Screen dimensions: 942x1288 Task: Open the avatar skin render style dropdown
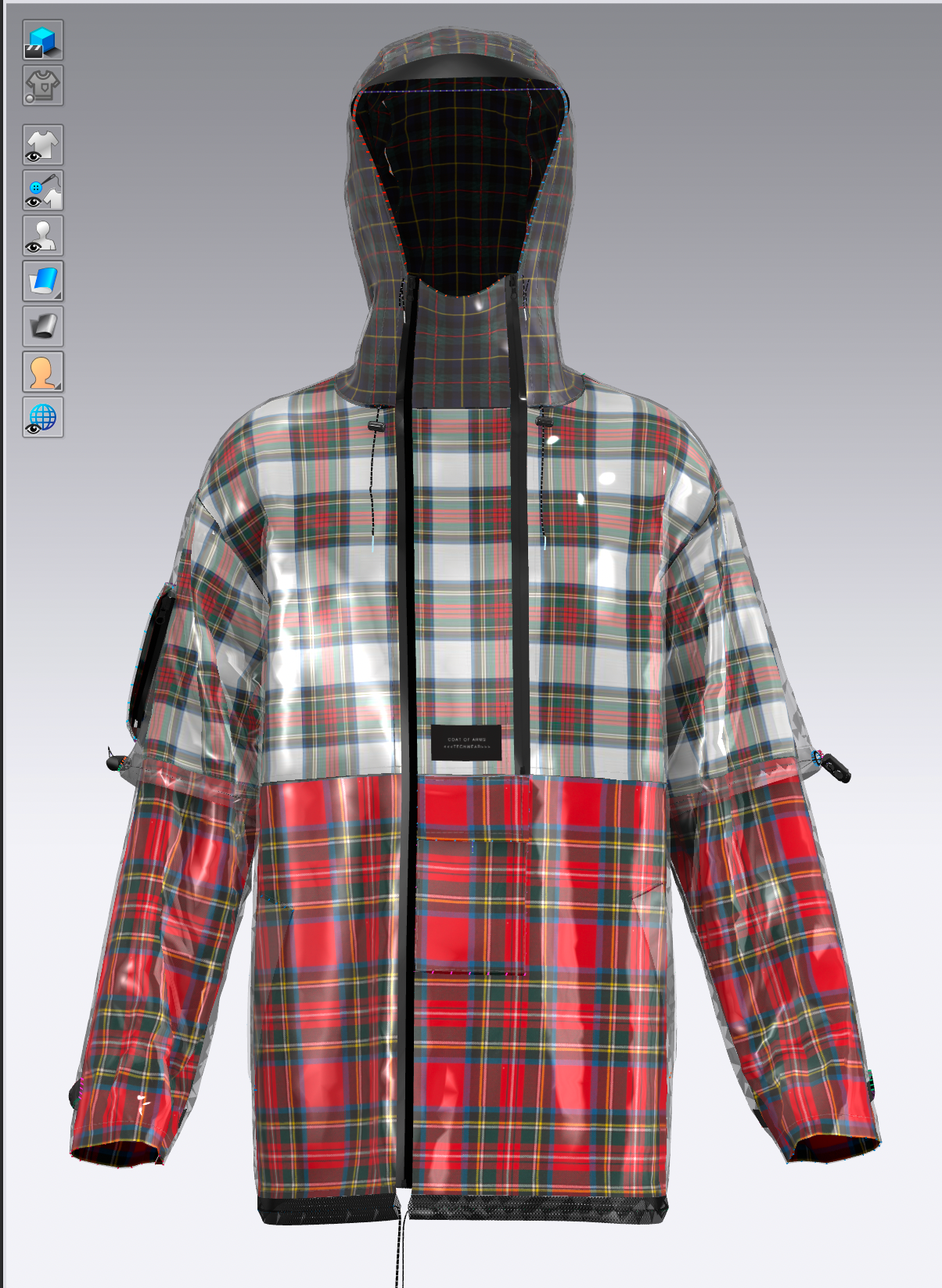click(x=43, y=372)
